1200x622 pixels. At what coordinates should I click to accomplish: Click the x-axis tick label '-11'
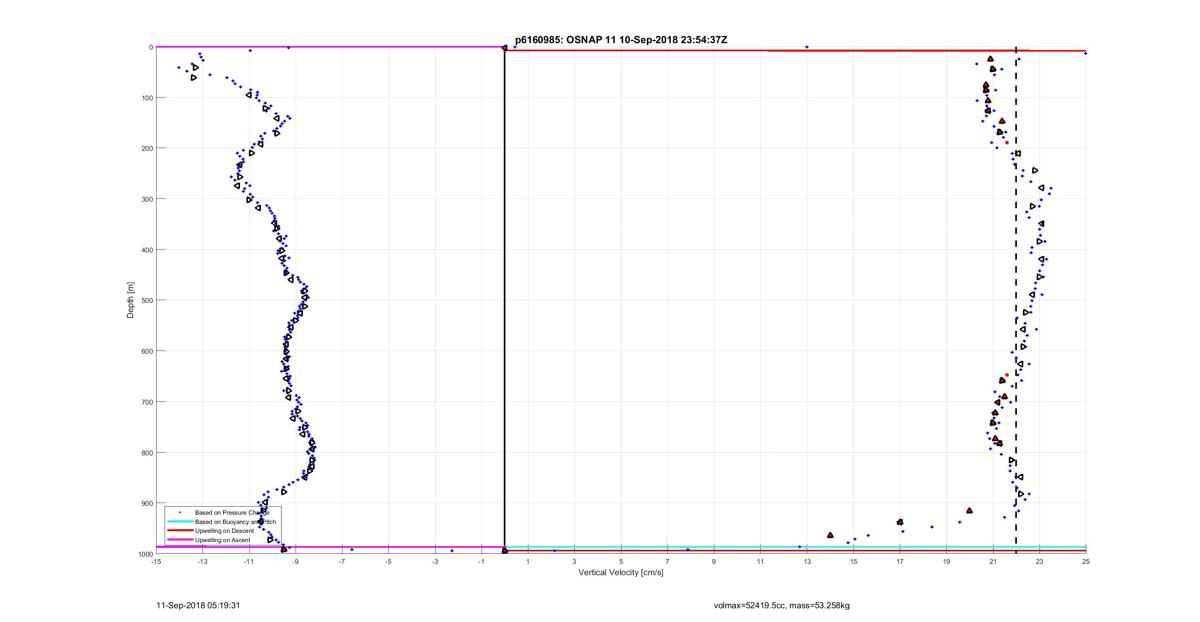[x=249, y=561]
